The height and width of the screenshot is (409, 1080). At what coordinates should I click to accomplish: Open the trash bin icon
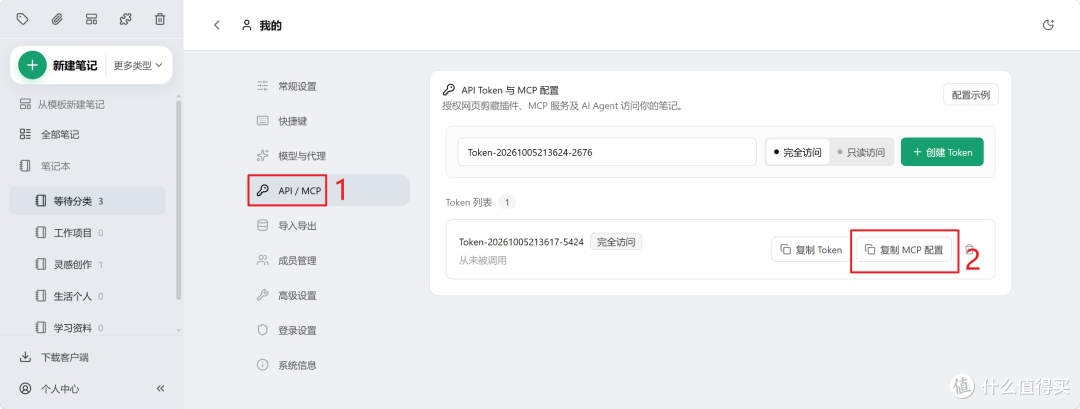point(160,19)
